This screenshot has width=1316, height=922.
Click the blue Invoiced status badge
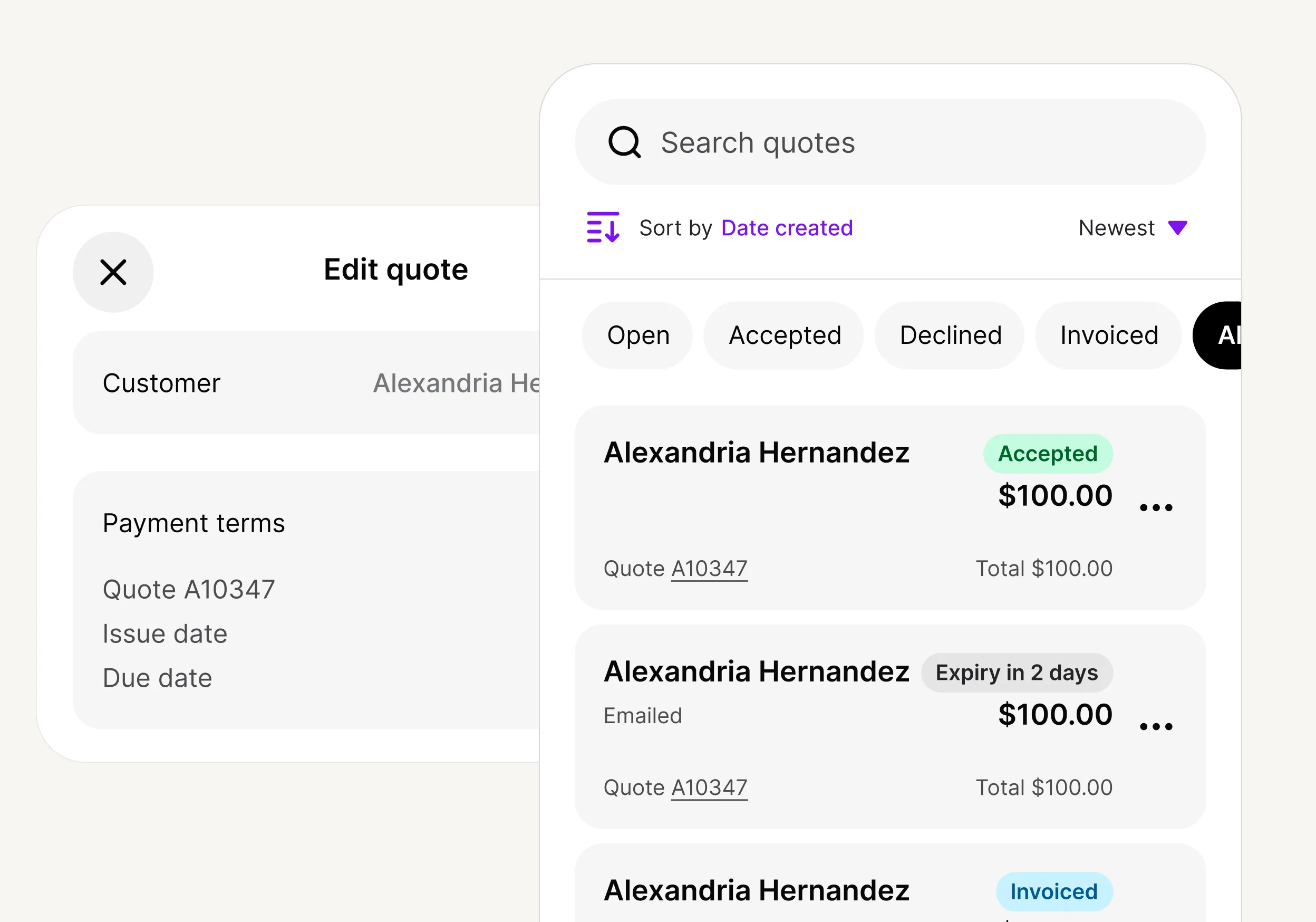click(x=1053, y=891)
